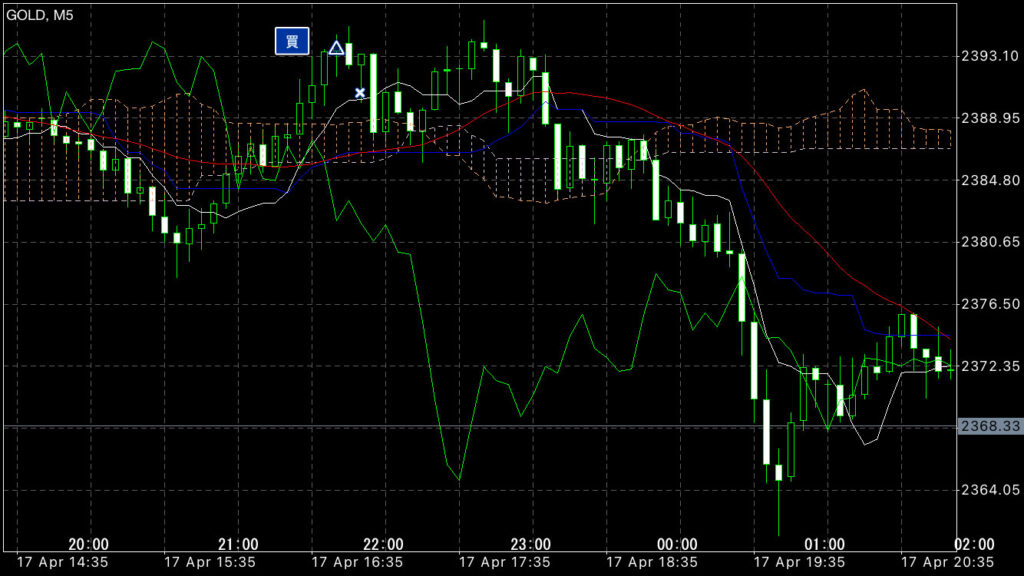Image resolution: width=1024 pixels, height=576 pixels.
Task: Click the 2388.95 price axis label
Action: pos(990,118)
